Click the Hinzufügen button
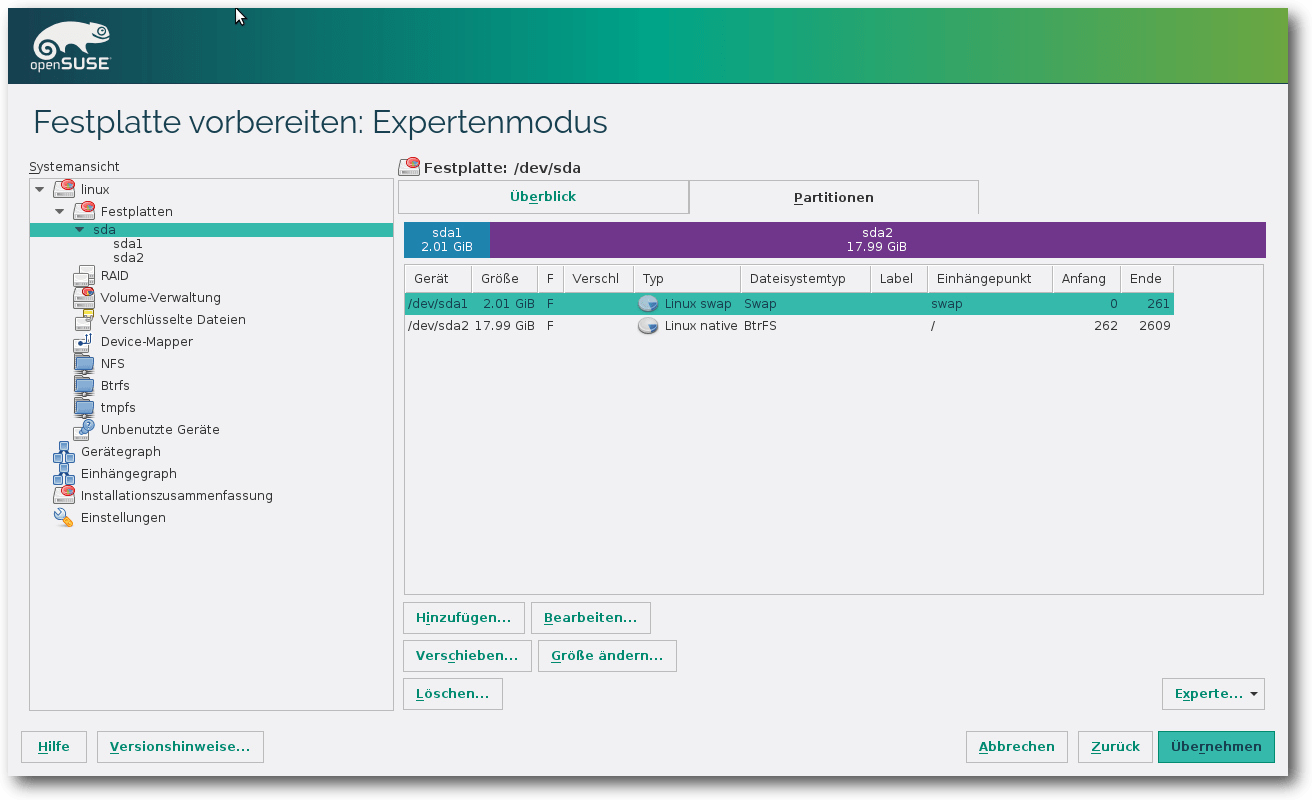Screen dimensions: 1312x800 tap(463, 618)
